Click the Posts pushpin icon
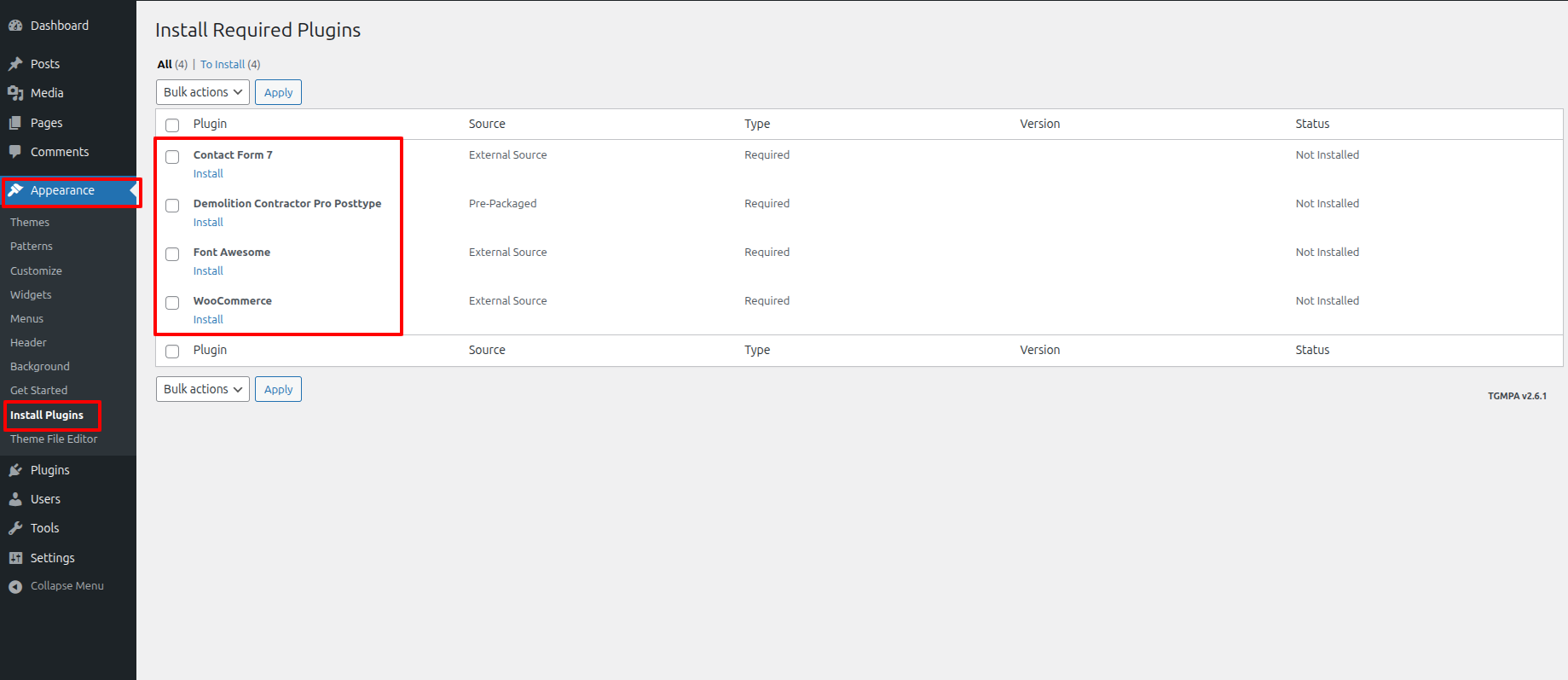This screenshot has height=680, width=1568. 15,64
